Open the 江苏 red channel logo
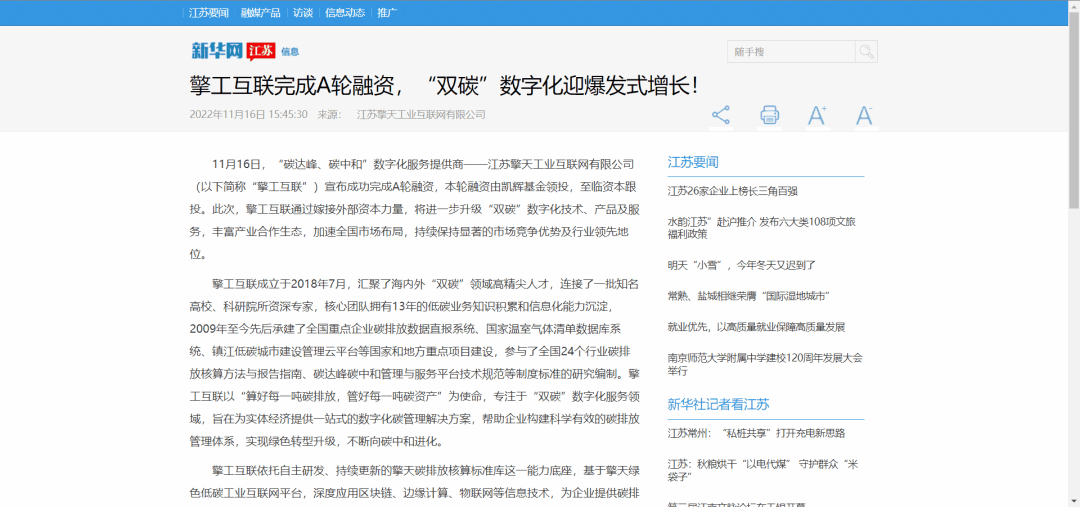 261,51
